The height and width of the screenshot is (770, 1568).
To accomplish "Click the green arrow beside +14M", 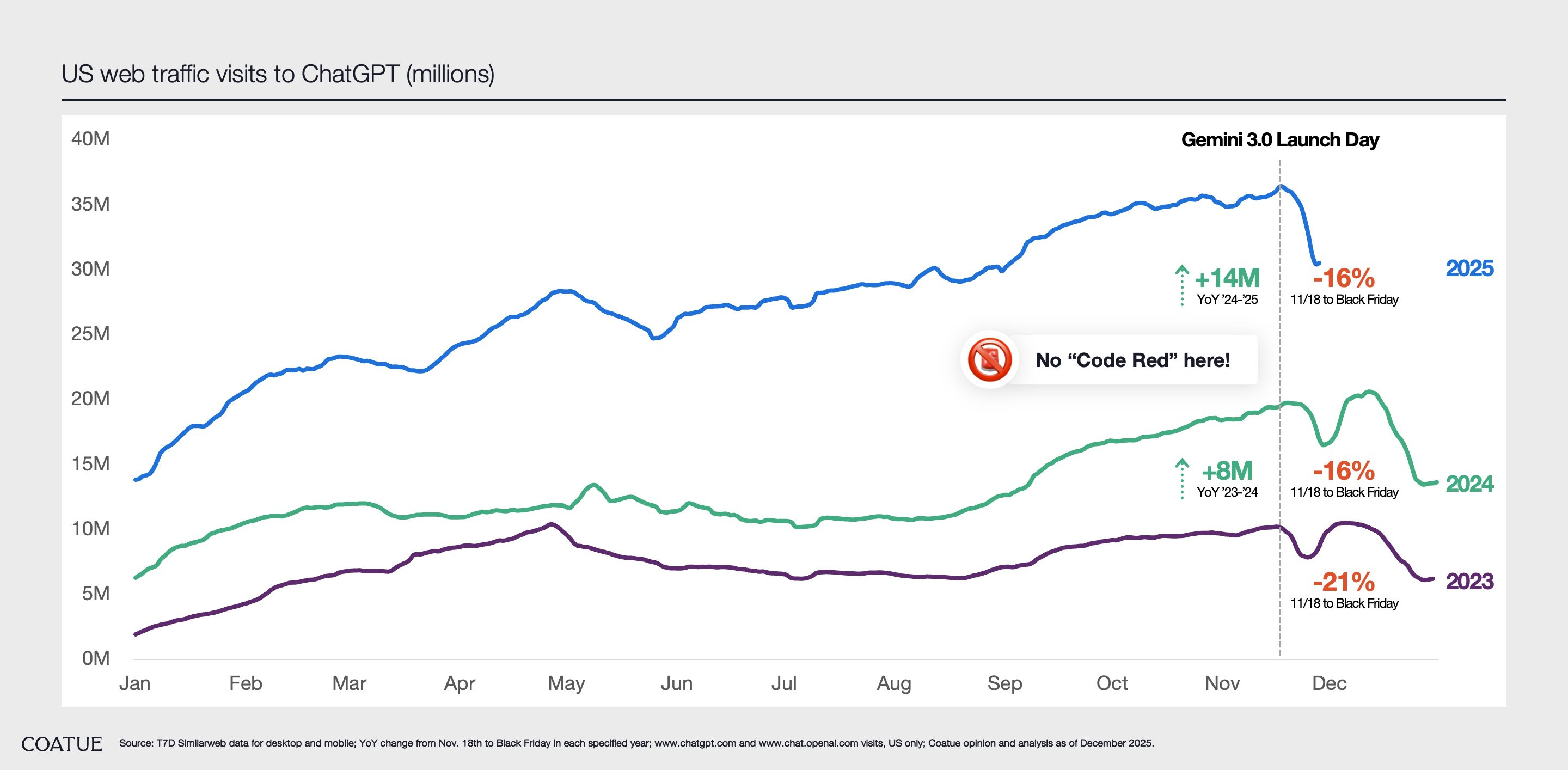I will (x=1181, y=285).
